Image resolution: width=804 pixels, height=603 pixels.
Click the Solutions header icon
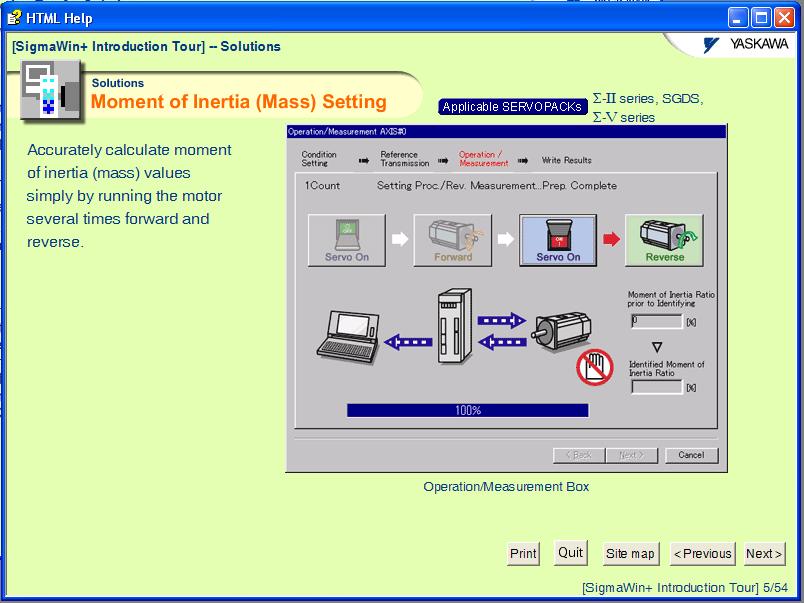pyautogui.click(x=51, y=90)
